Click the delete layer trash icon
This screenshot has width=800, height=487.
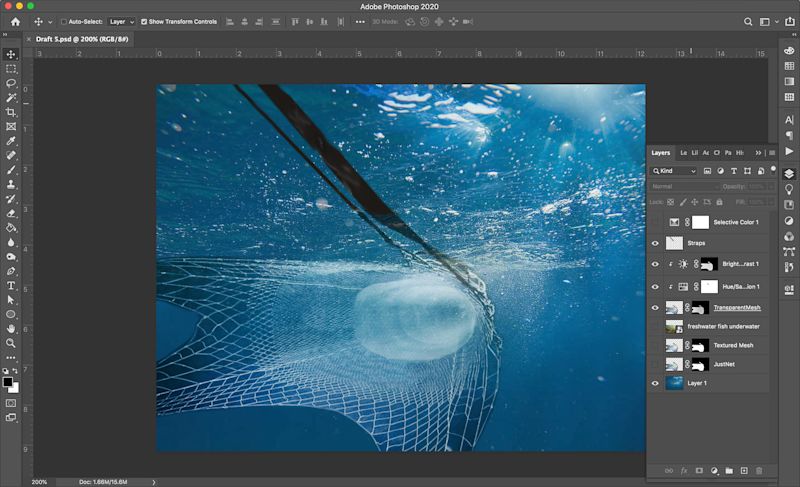[x=759, y=470]
